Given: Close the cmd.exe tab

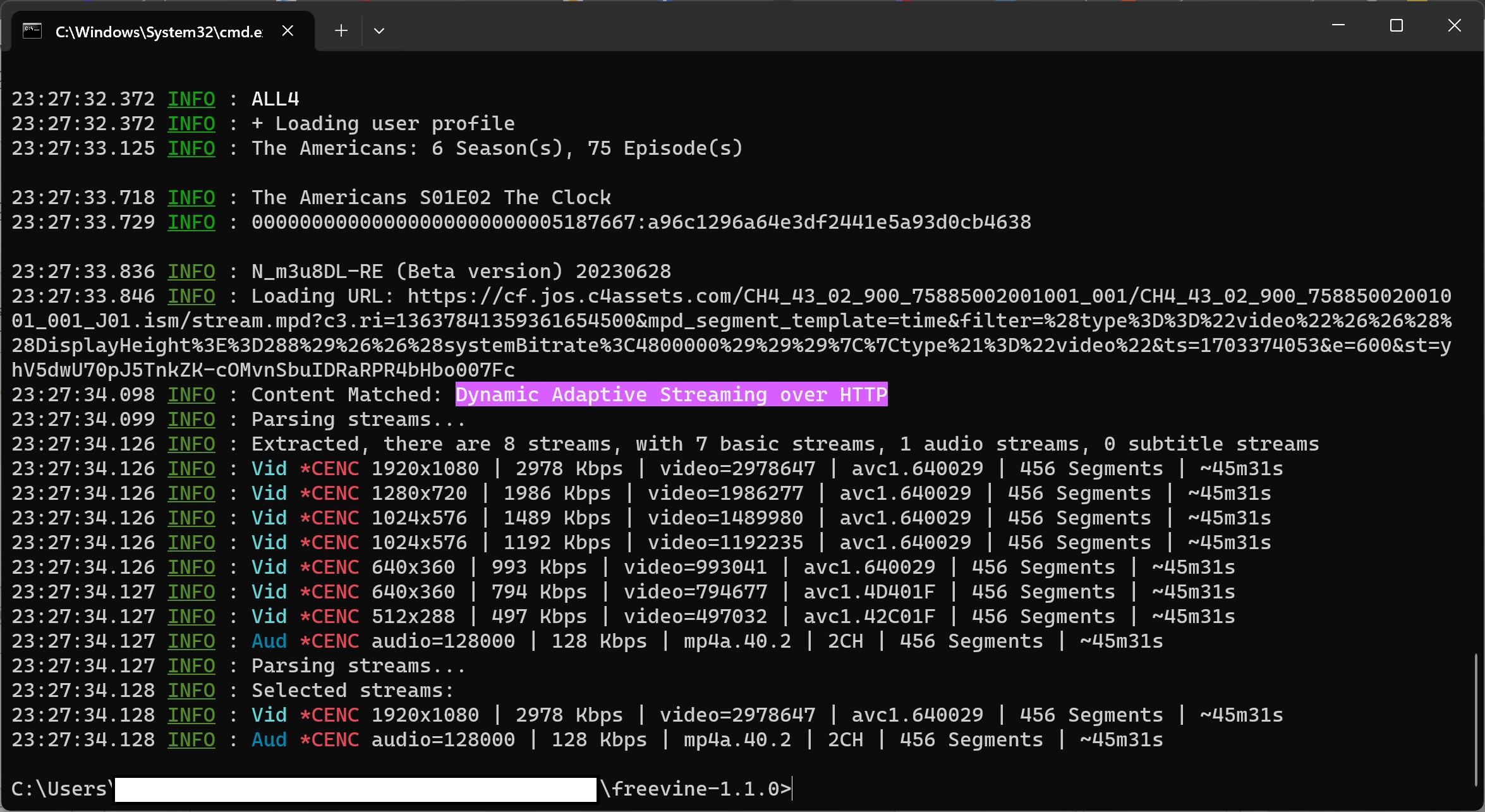Looking at the screenshot, I should [x=288, y=31].
